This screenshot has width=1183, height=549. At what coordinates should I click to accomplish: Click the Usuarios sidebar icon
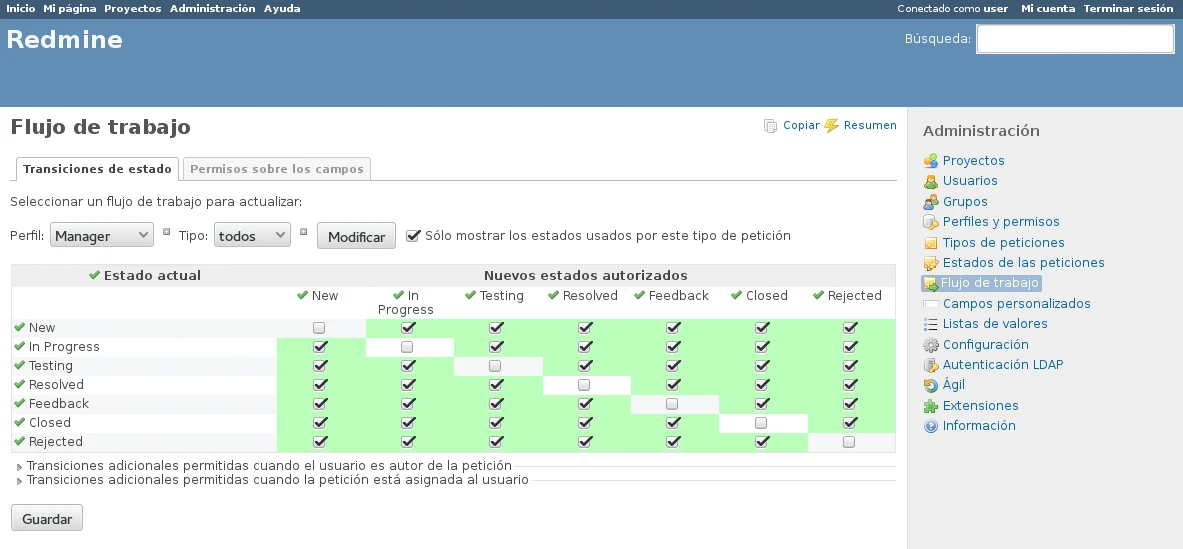[930, 181]
